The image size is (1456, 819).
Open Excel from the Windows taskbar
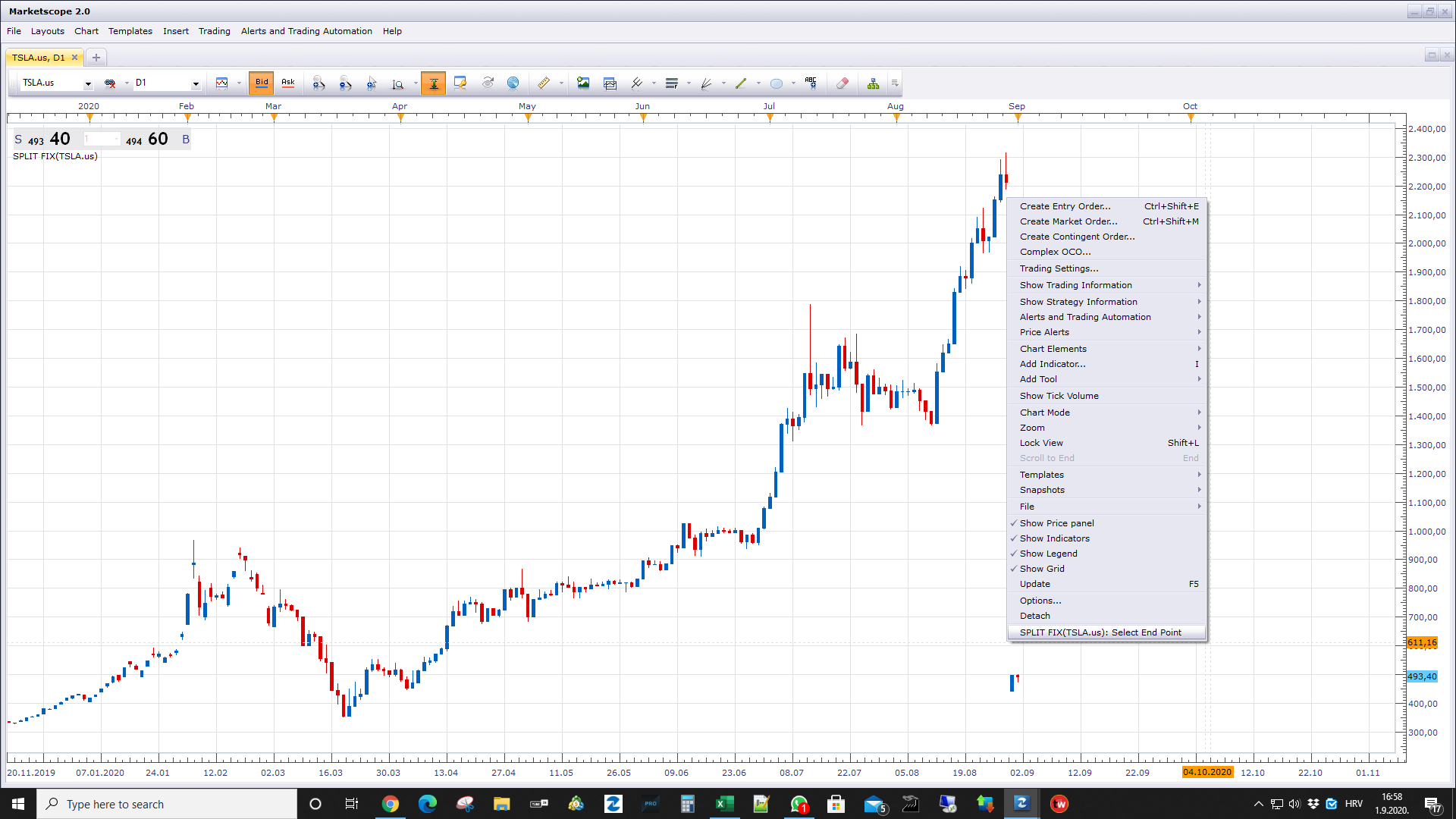coord(724,804)
